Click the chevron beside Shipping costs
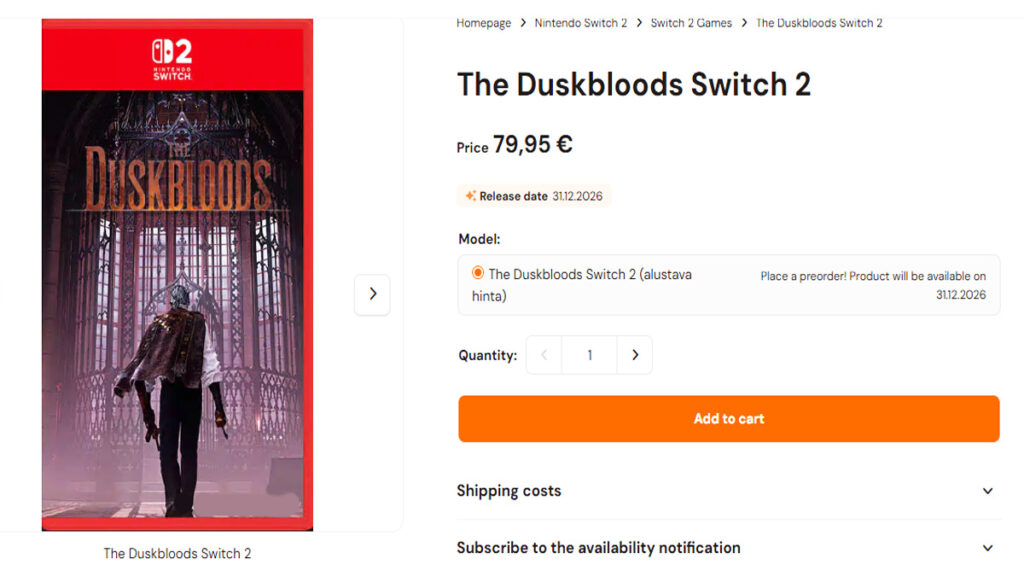1024x576 pixels. (x=986, y=491)
